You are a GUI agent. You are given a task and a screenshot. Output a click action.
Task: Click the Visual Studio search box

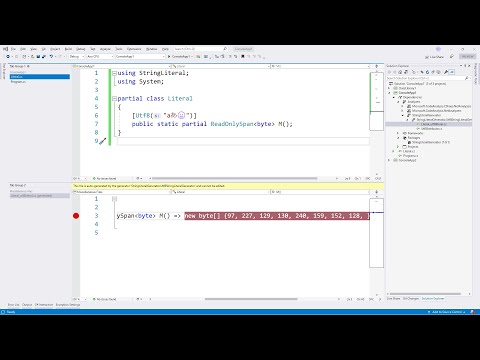coord(200,49)
